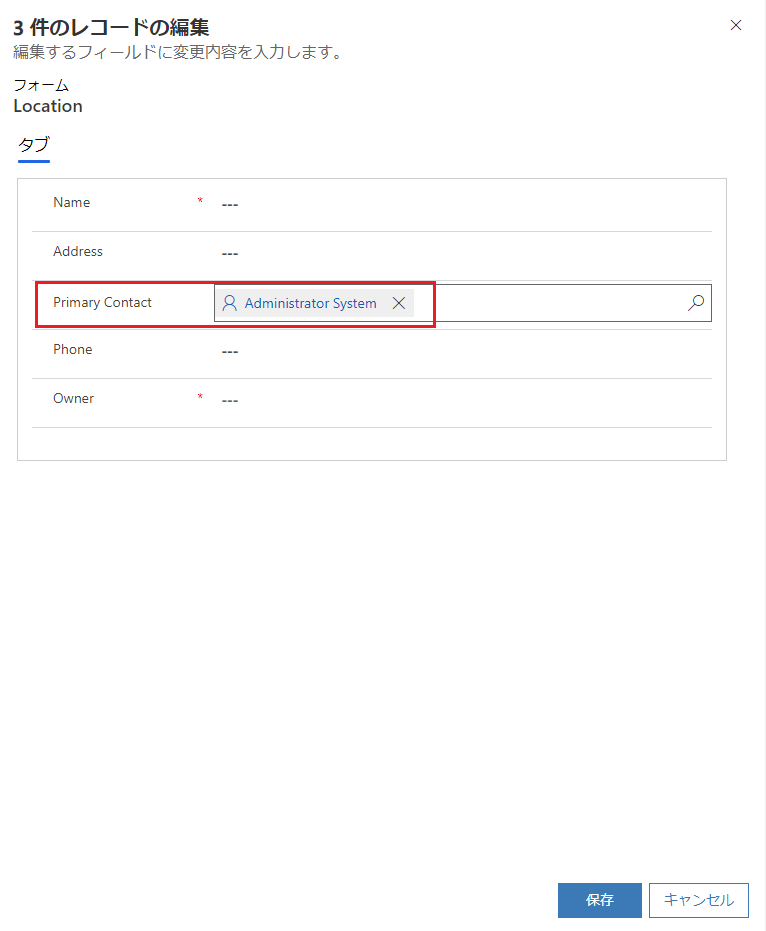This screenshot has width=766, height=931.
Task: Cancel the edits with キャンセル
Action: [699, 900]
